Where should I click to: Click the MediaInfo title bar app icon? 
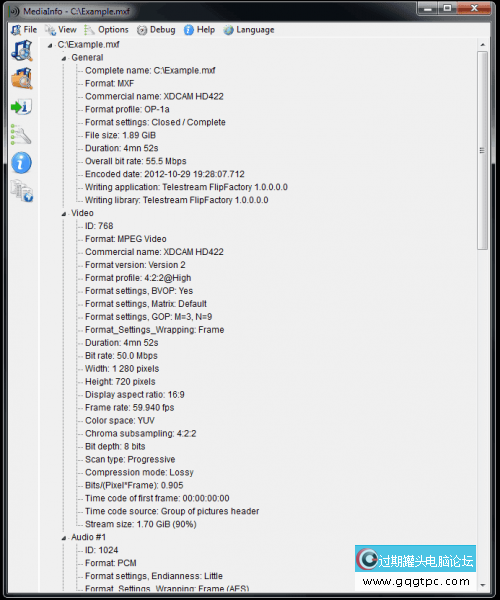(14, 11)
